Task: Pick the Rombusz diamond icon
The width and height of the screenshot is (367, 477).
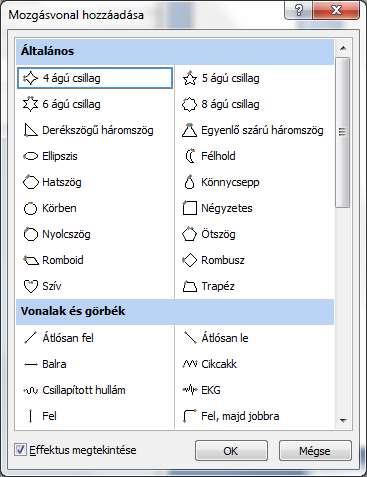Action: point(190,260)
